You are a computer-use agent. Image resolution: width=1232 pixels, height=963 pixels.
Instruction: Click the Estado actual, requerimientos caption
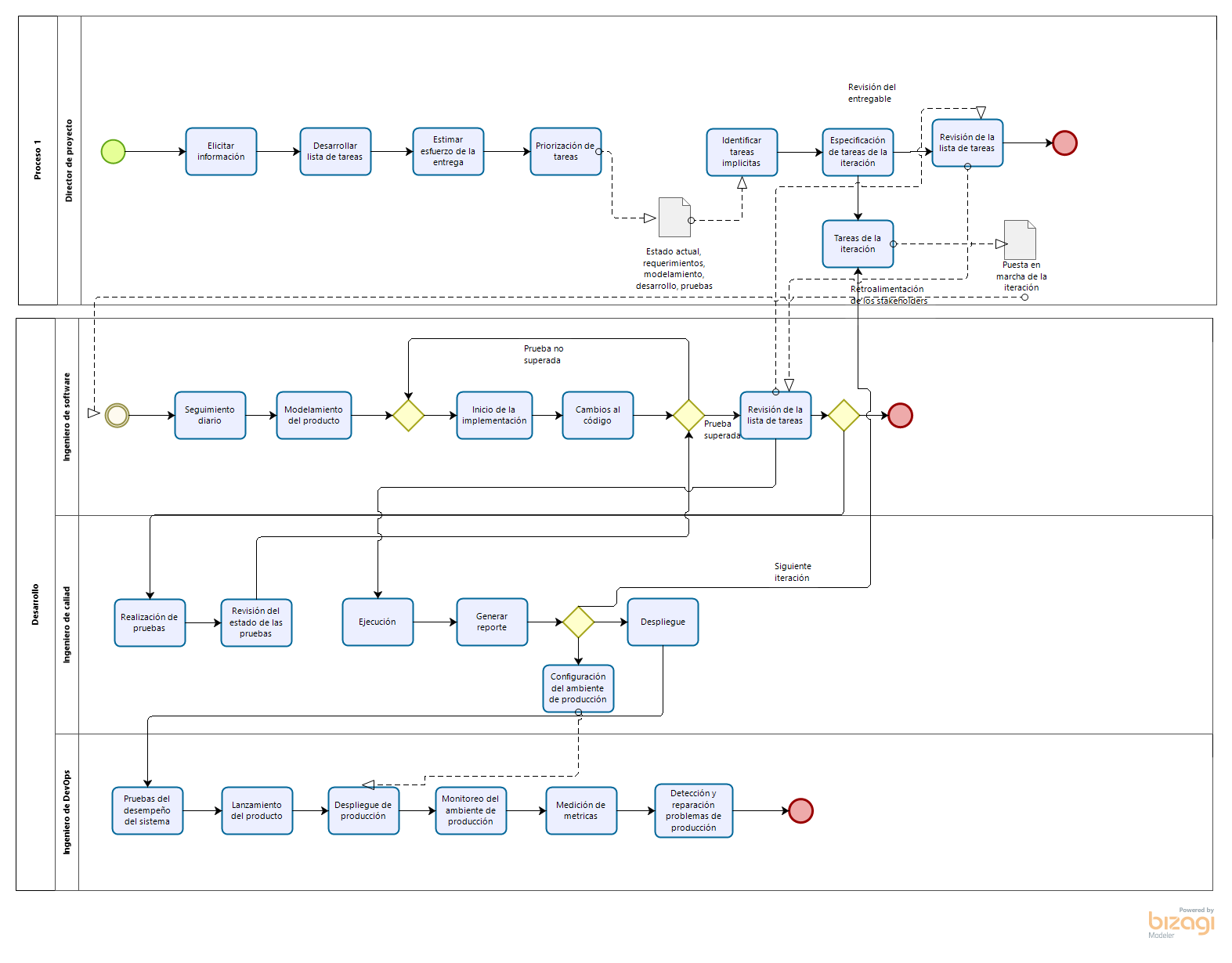click(x=674, y=269)
